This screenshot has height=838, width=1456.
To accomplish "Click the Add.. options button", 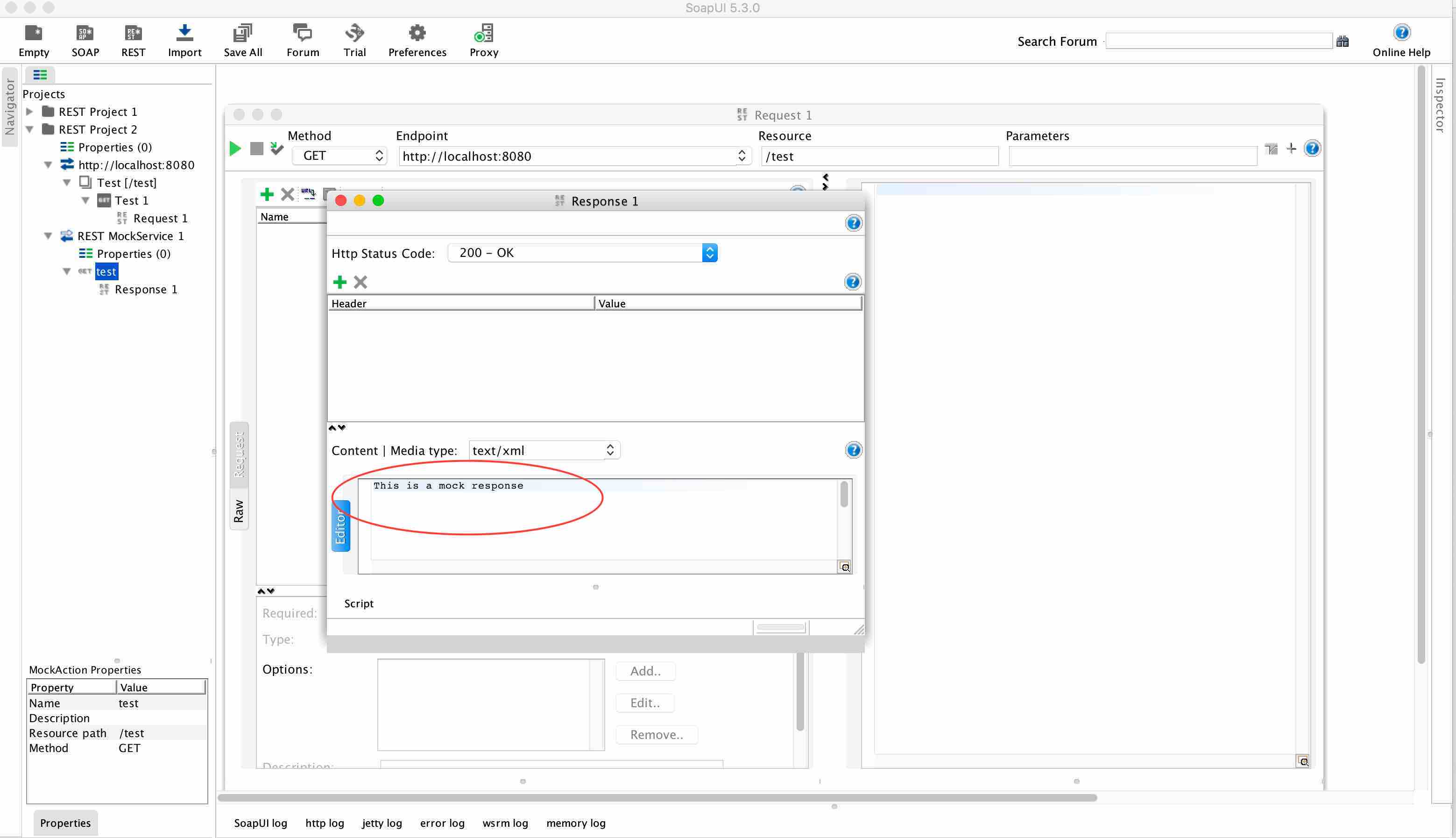I will coord(645,671).
